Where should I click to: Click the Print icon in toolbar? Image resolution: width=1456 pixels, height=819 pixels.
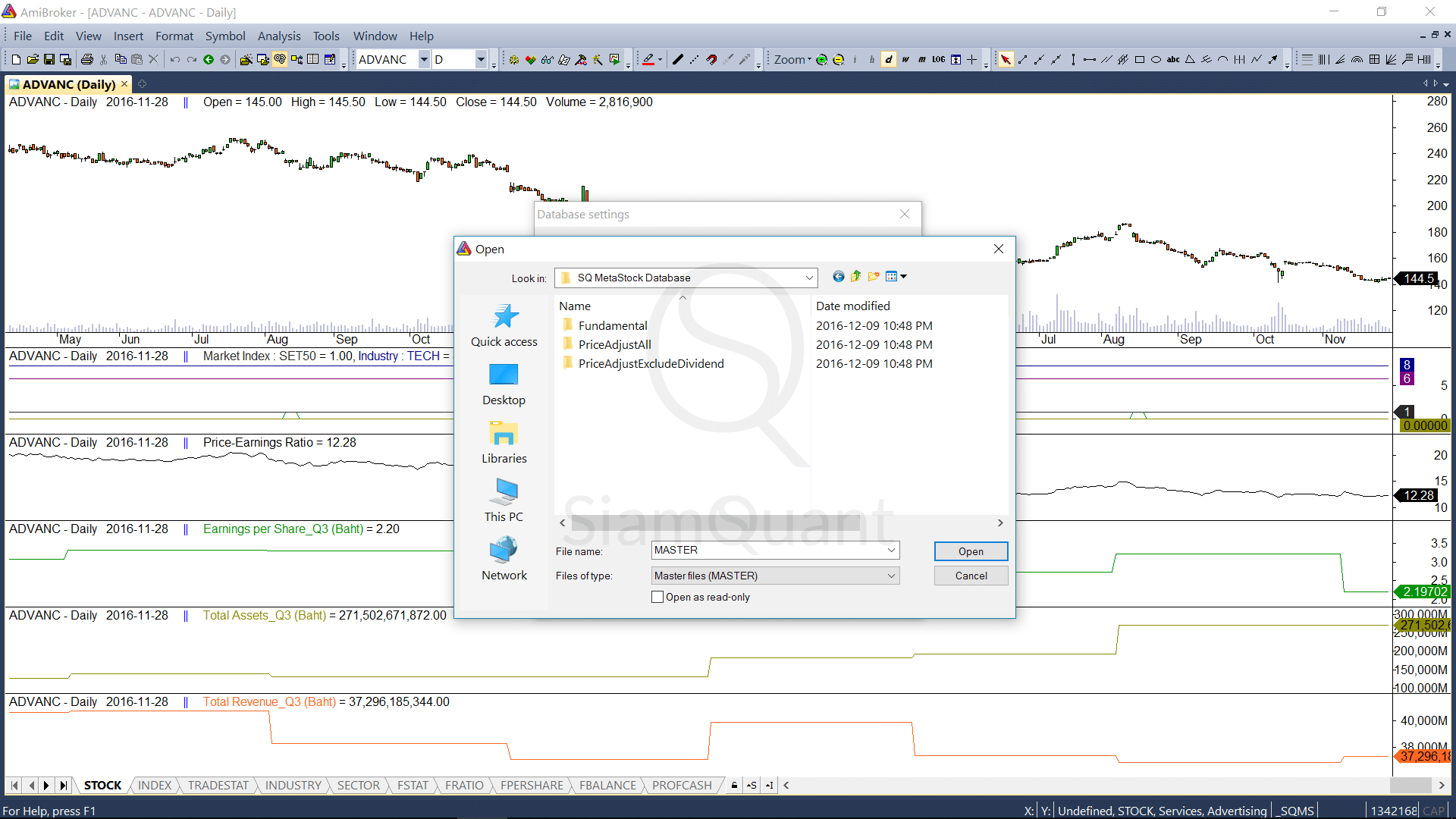[x=87, y=60]
